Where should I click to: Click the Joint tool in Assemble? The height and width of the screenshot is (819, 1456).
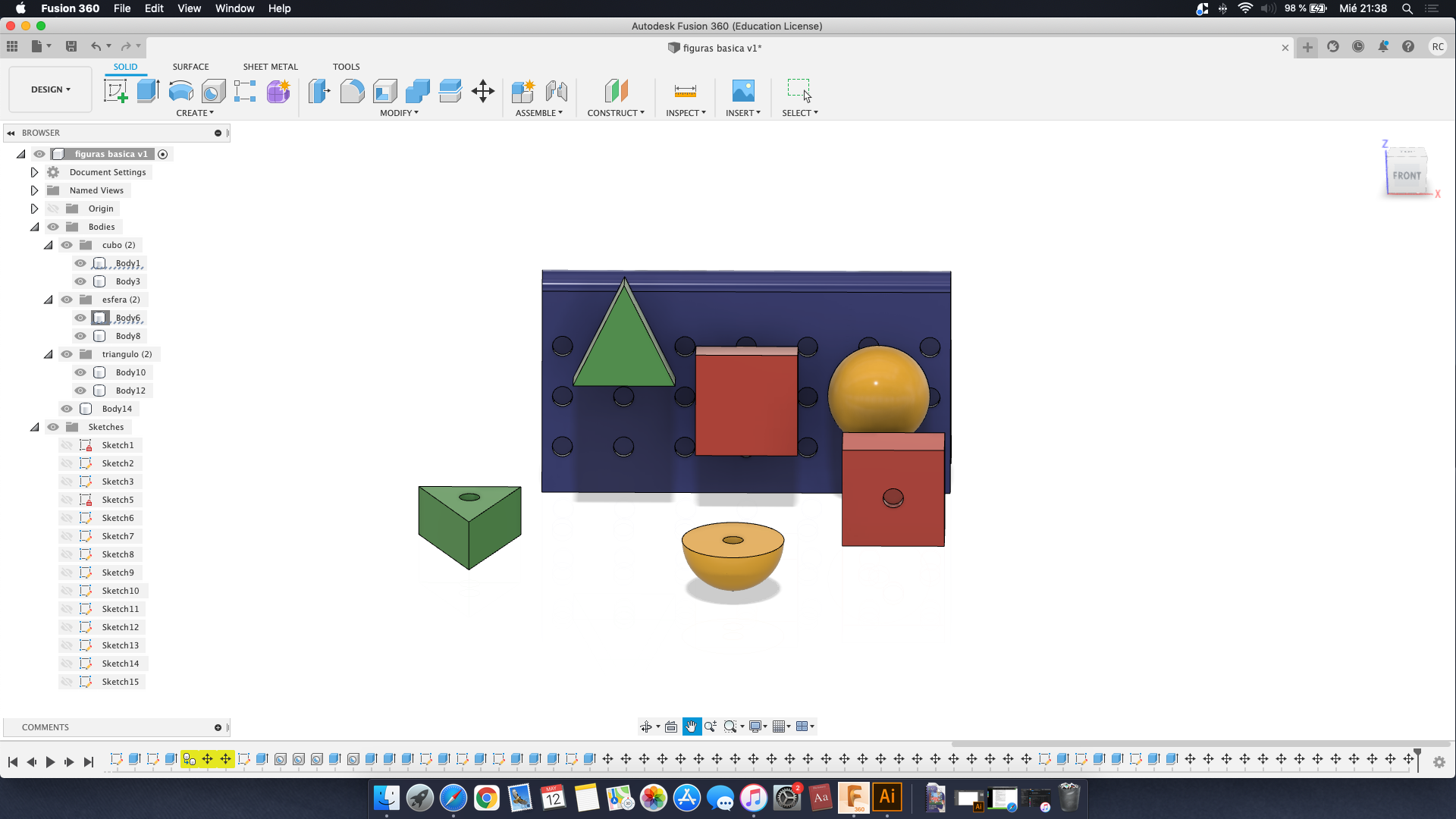coord(556,91)
